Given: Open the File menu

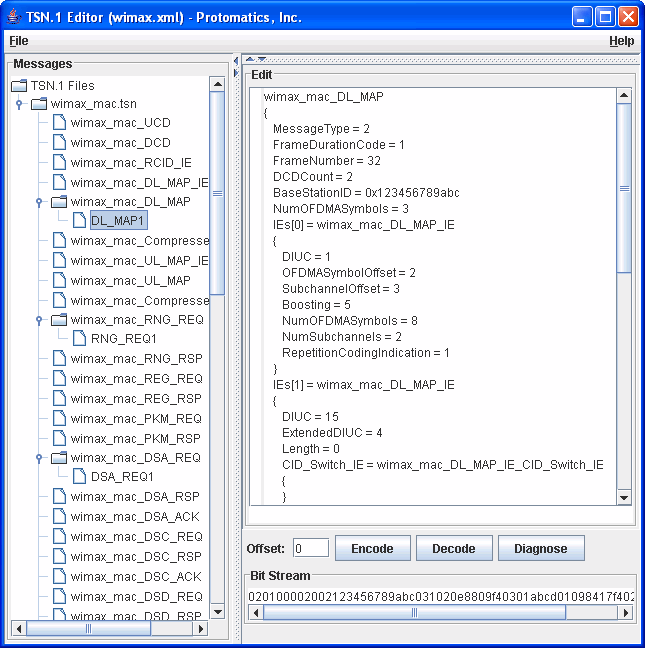Looking at the screenshot, I should (18, 41).
